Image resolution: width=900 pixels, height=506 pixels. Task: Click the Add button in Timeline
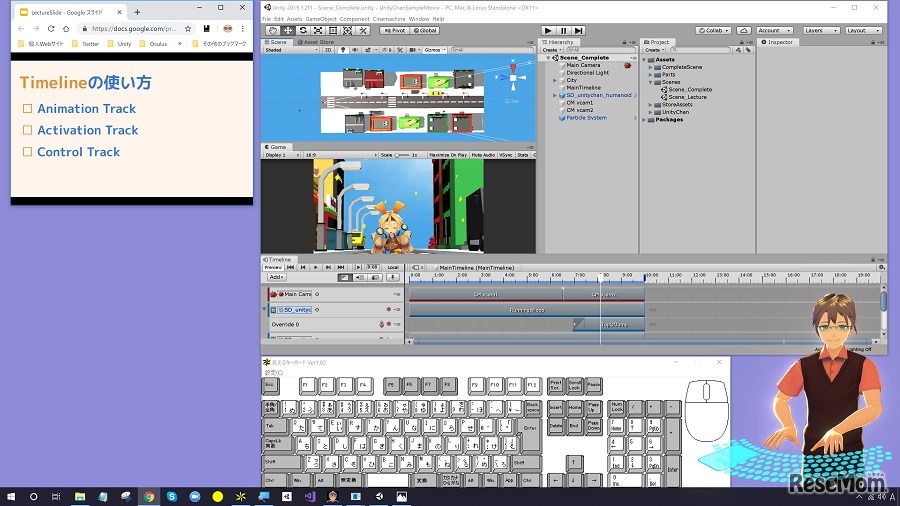[x=277, y=277]
